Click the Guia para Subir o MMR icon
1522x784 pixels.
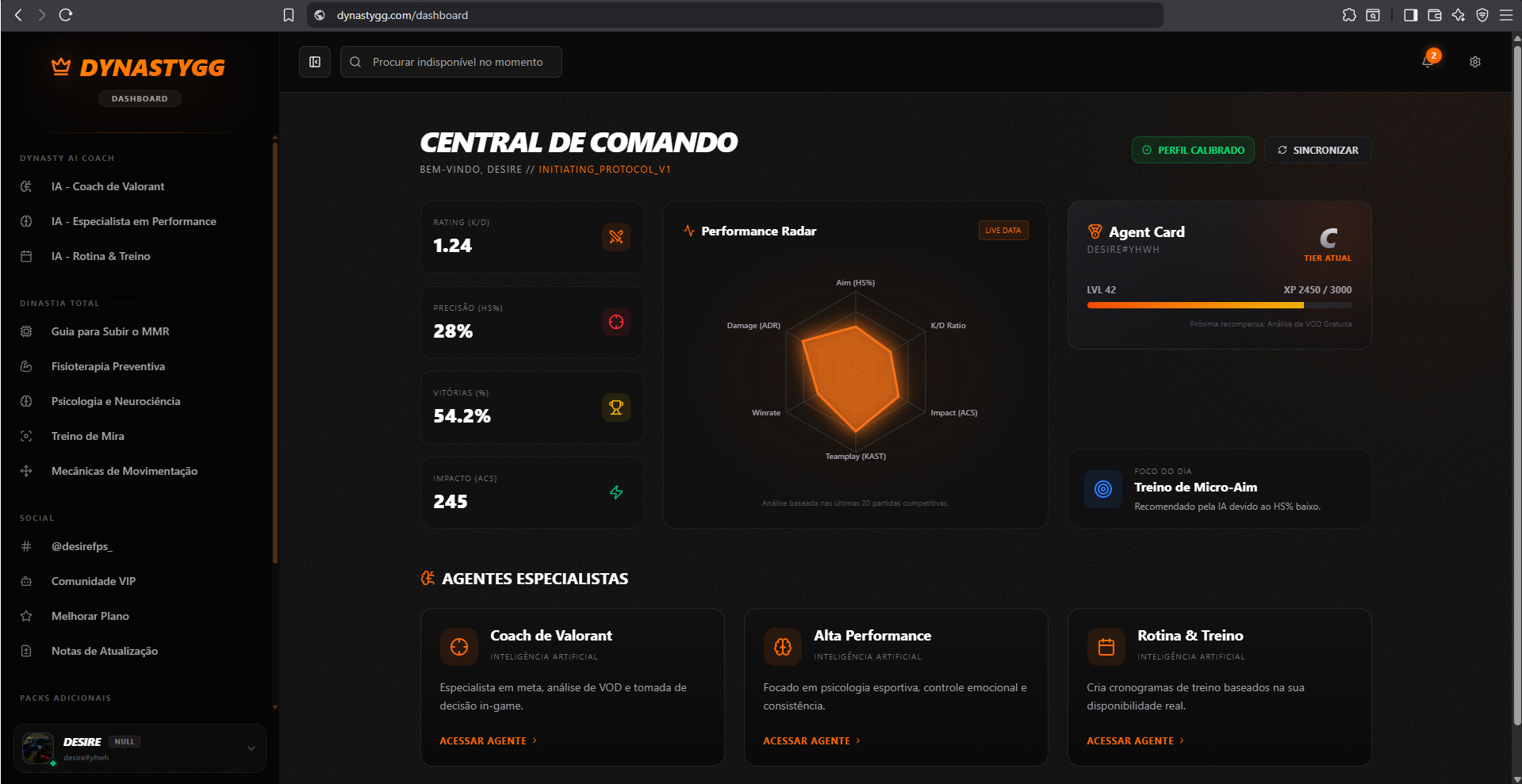click(x=26, y=331)
